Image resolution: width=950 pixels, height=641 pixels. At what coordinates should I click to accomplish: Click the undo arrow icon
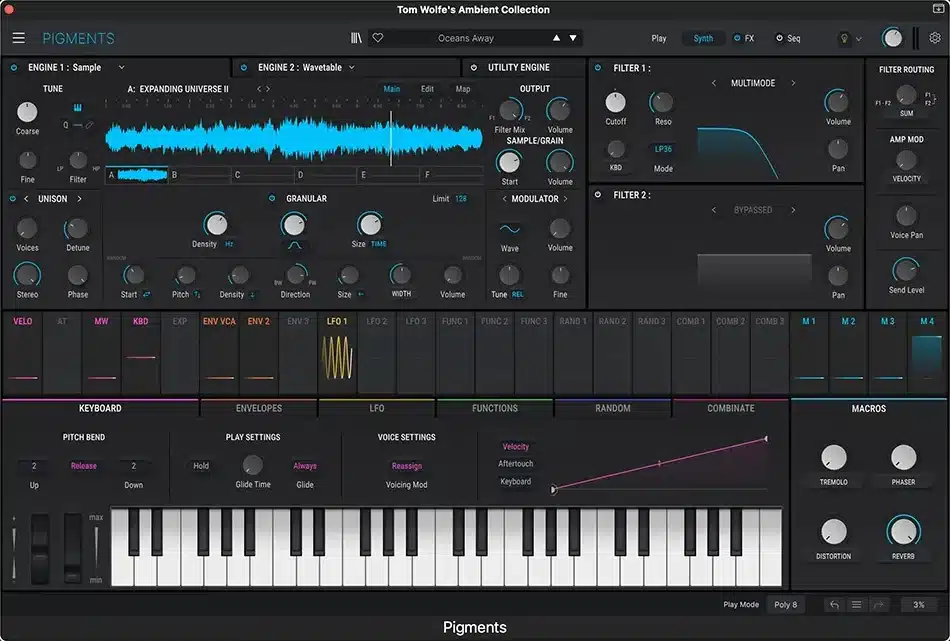[834, 605]
